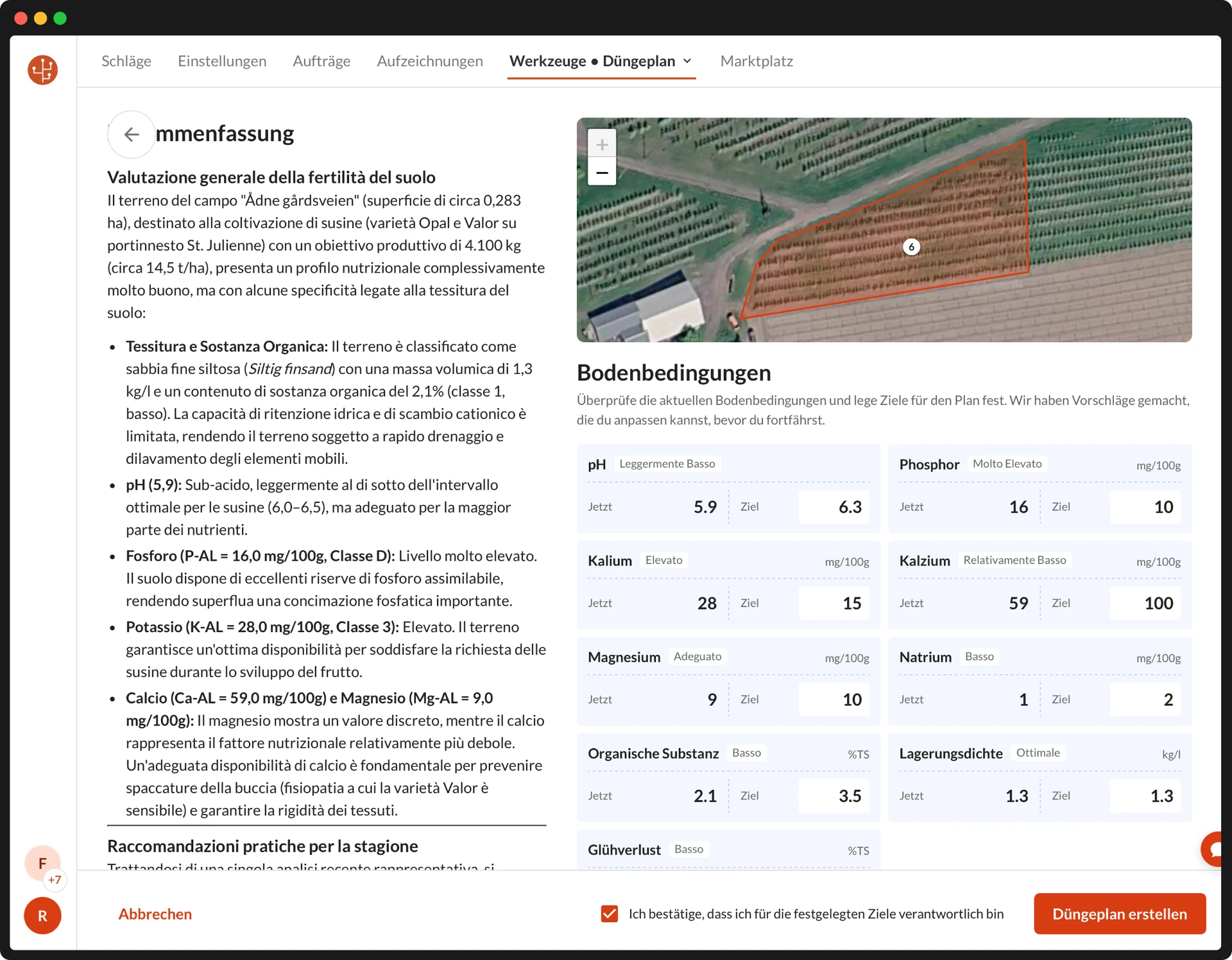Image resolution: width=1232 pixels, height=960 pixels.
Task: Edit the Organische Substanz Ziel value 3.5
Action: (x=834, y=796)
